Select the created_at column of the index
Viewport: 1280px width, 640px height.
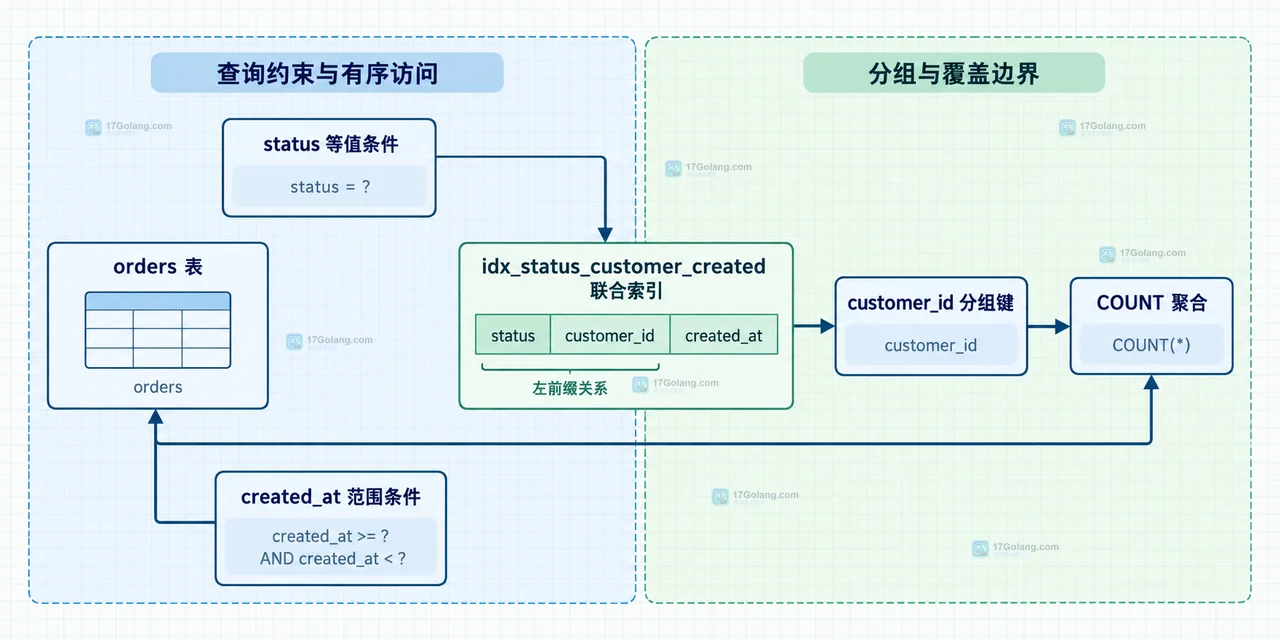point(724,336)
